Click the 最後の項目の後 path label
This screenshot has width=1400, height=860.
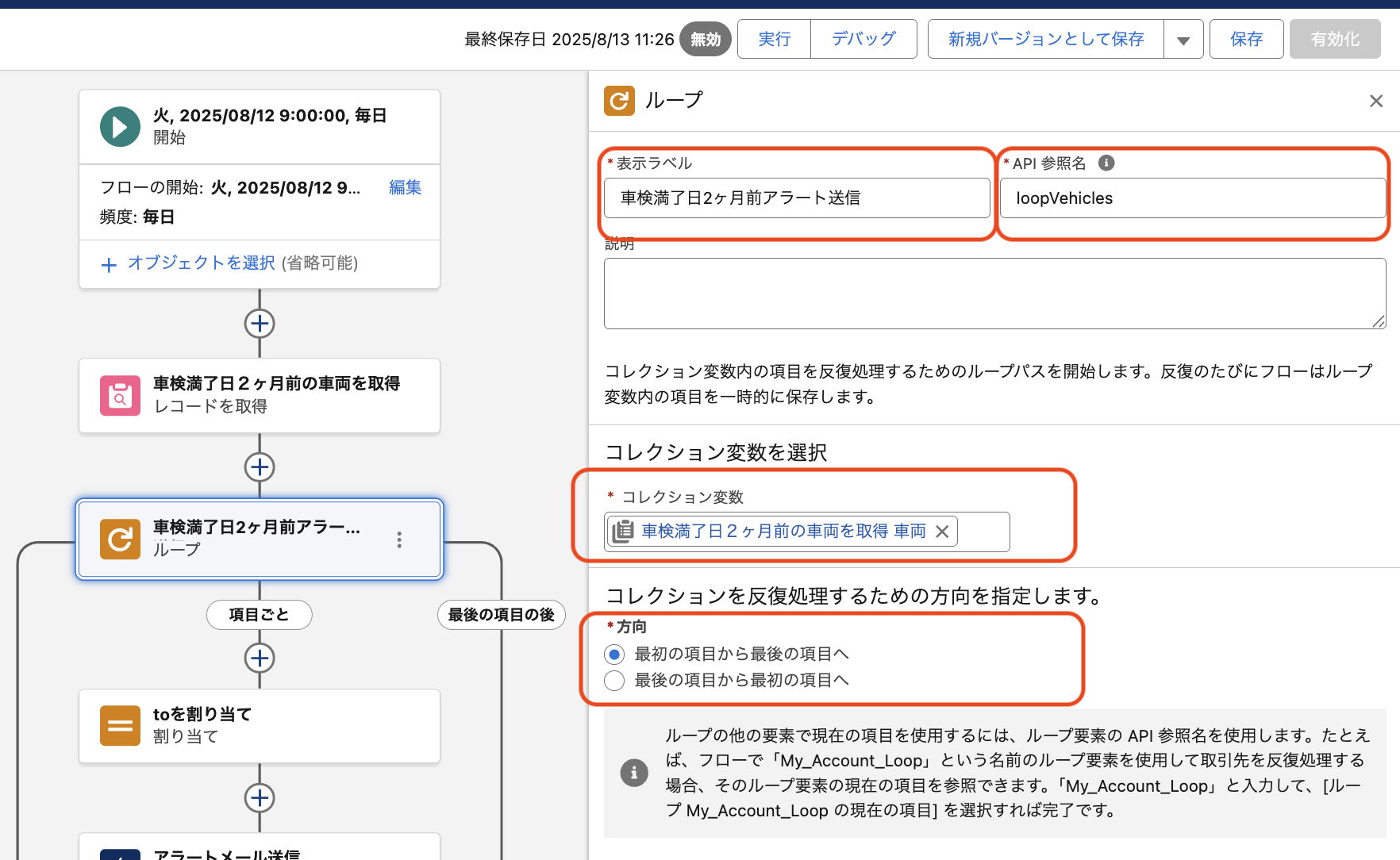pos(502,615)
